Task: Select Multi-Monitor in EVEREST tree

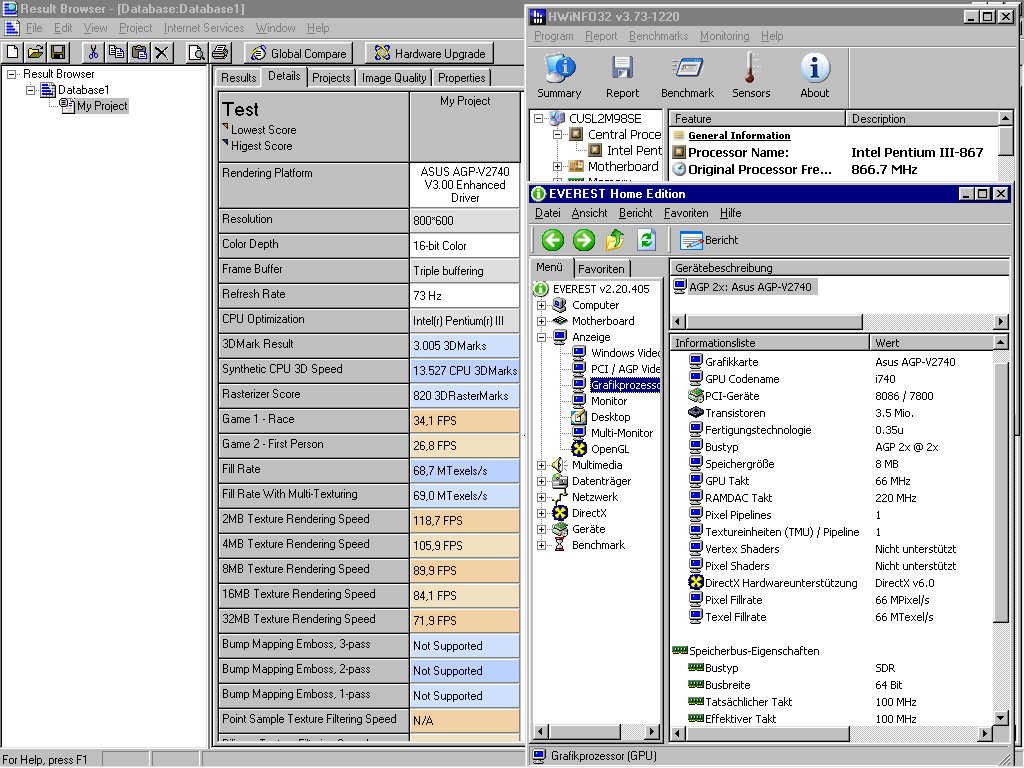Action: [622, 433]
